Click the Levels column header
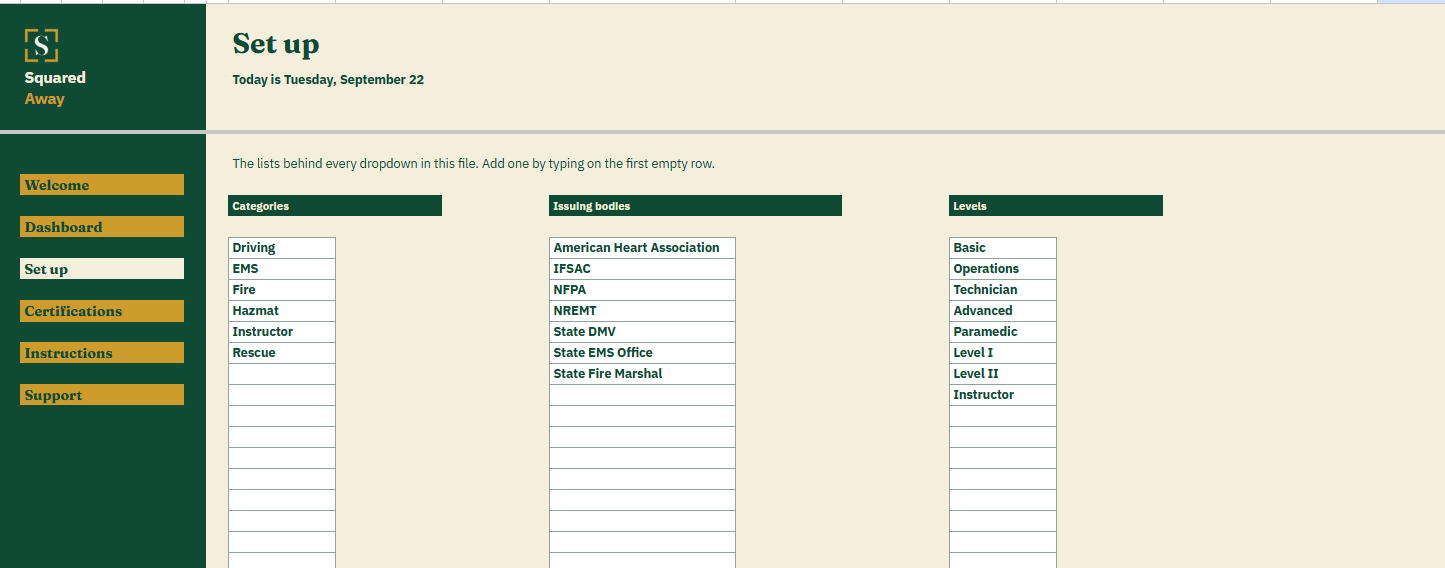Image resolution: width=1445 pixels, height=568 pixels. (x=1056, y=206)
